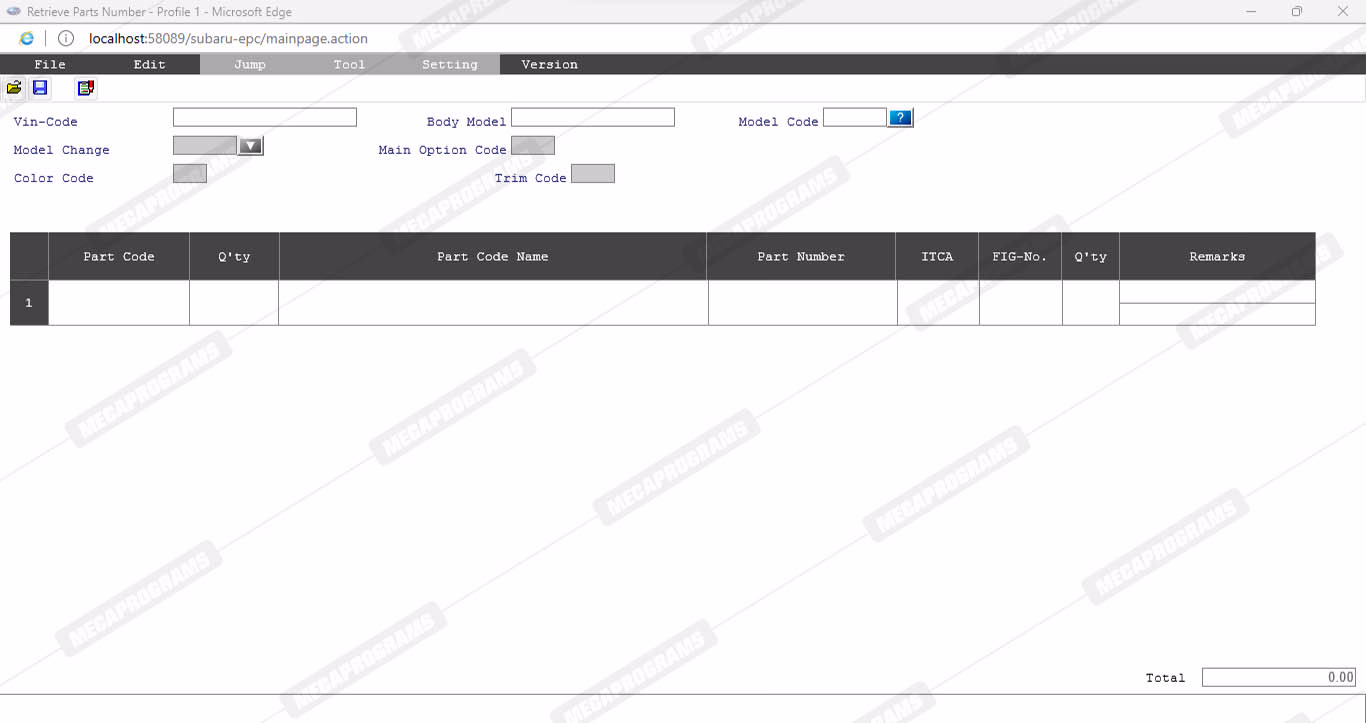Open the Model Change dropdown arrow
The height and width of the screenshot is (723, 1366).
point(251,146)
